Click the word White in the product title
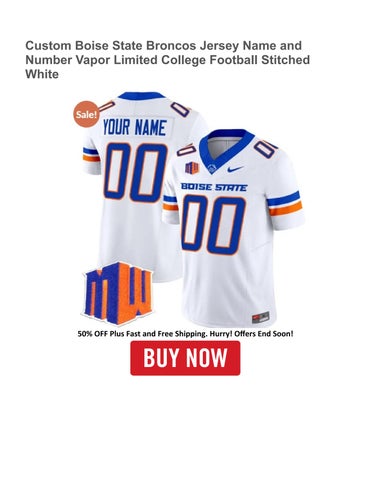 click(x=42, y=74)
